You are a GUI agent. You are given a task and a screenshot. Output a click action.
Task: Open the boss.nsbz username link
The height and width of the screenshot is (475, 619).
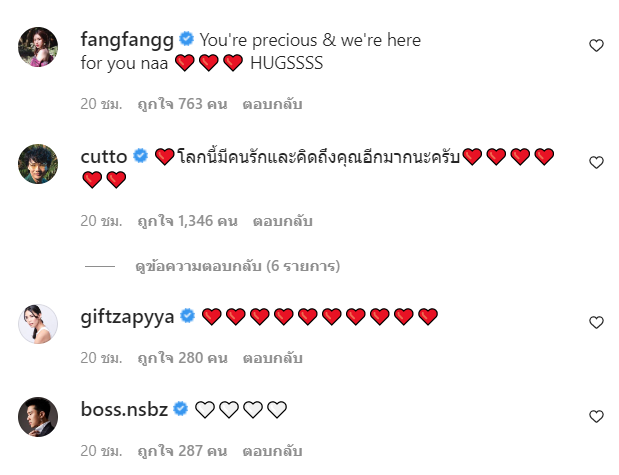(124, 409)
